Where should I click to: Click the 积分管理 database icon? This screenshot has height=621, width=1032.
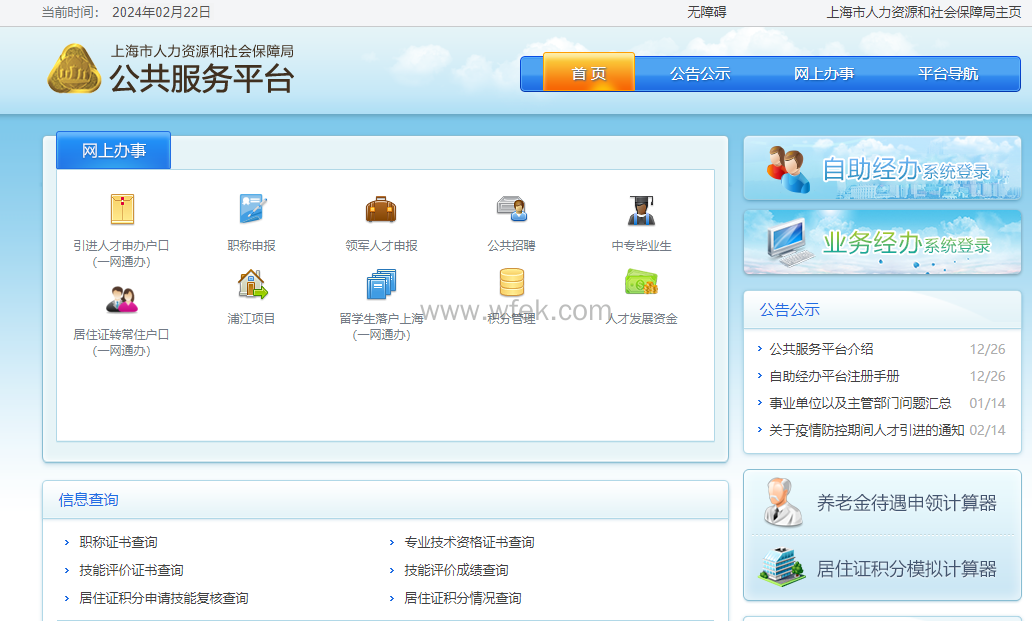coord(511,283)
